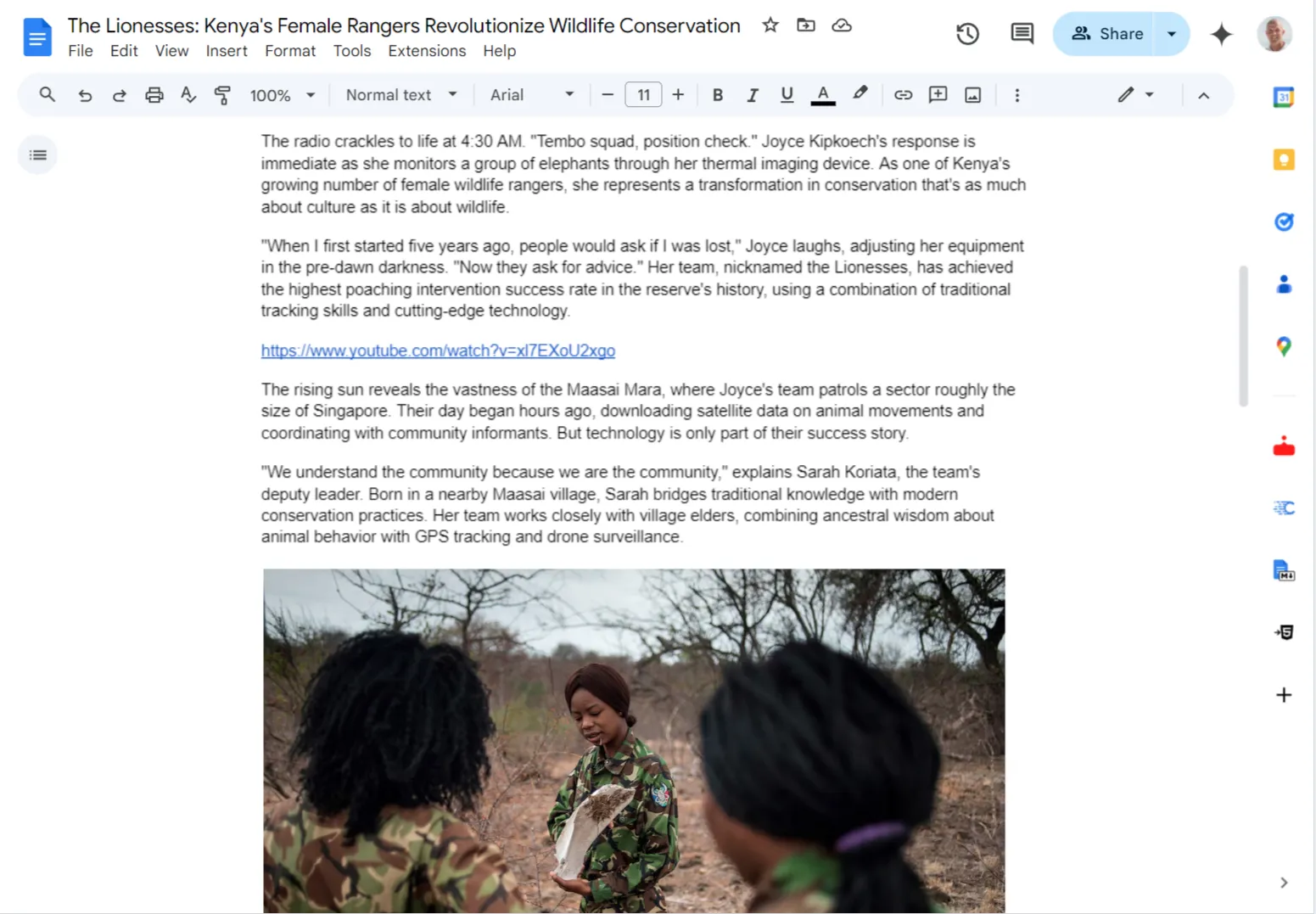The image size is (1316, 914).
Task: Open the account profile picture
Action: (x=1274, y=34)
